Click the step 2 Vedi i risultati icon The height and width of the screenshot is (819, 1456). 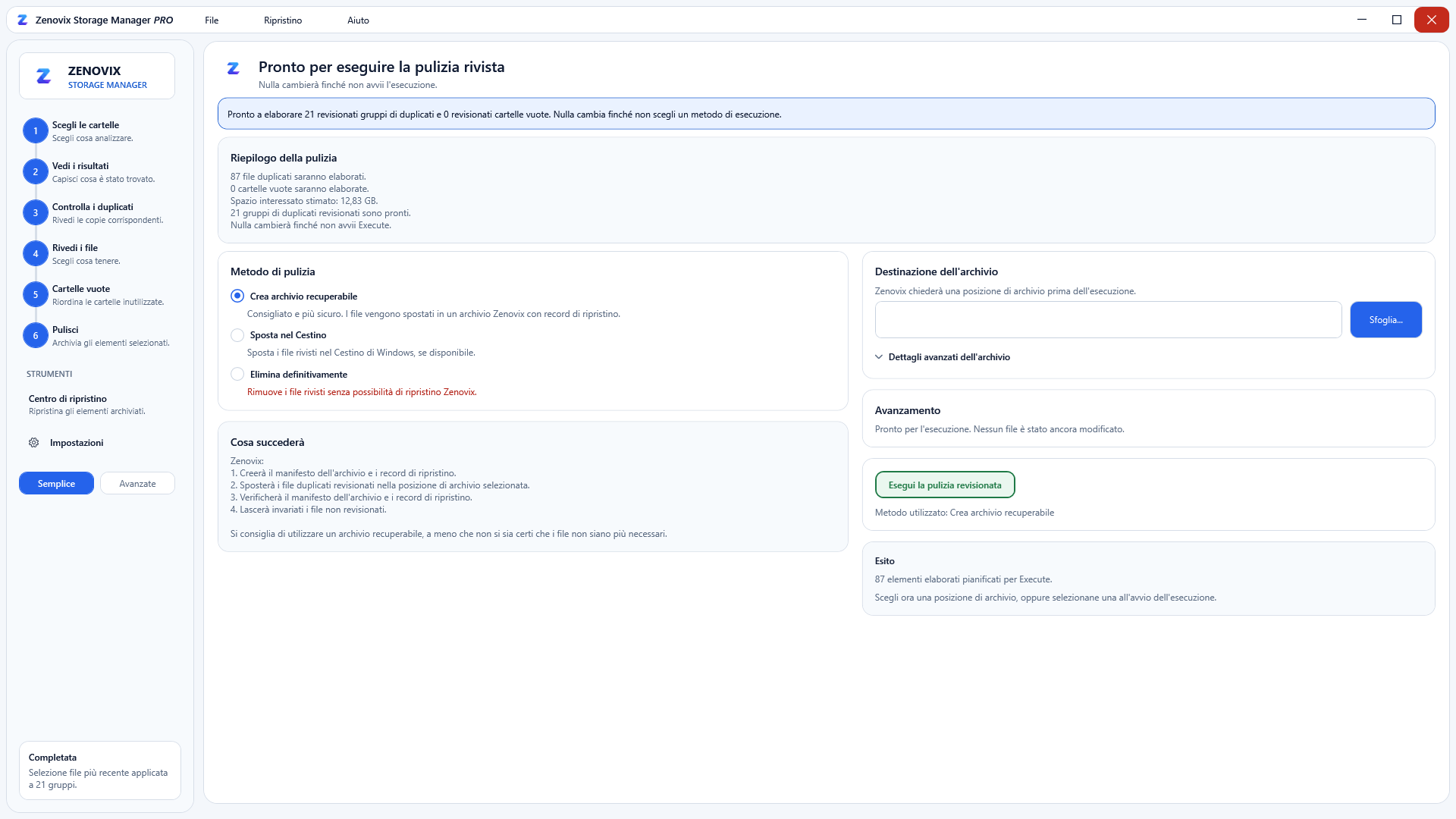(x=36, y=172)
